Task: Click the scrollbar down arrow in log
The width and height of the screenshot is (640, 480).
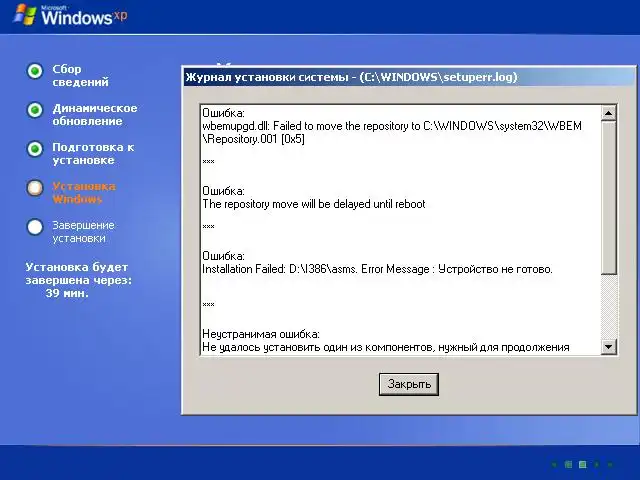Action: [x=608, y=347]
